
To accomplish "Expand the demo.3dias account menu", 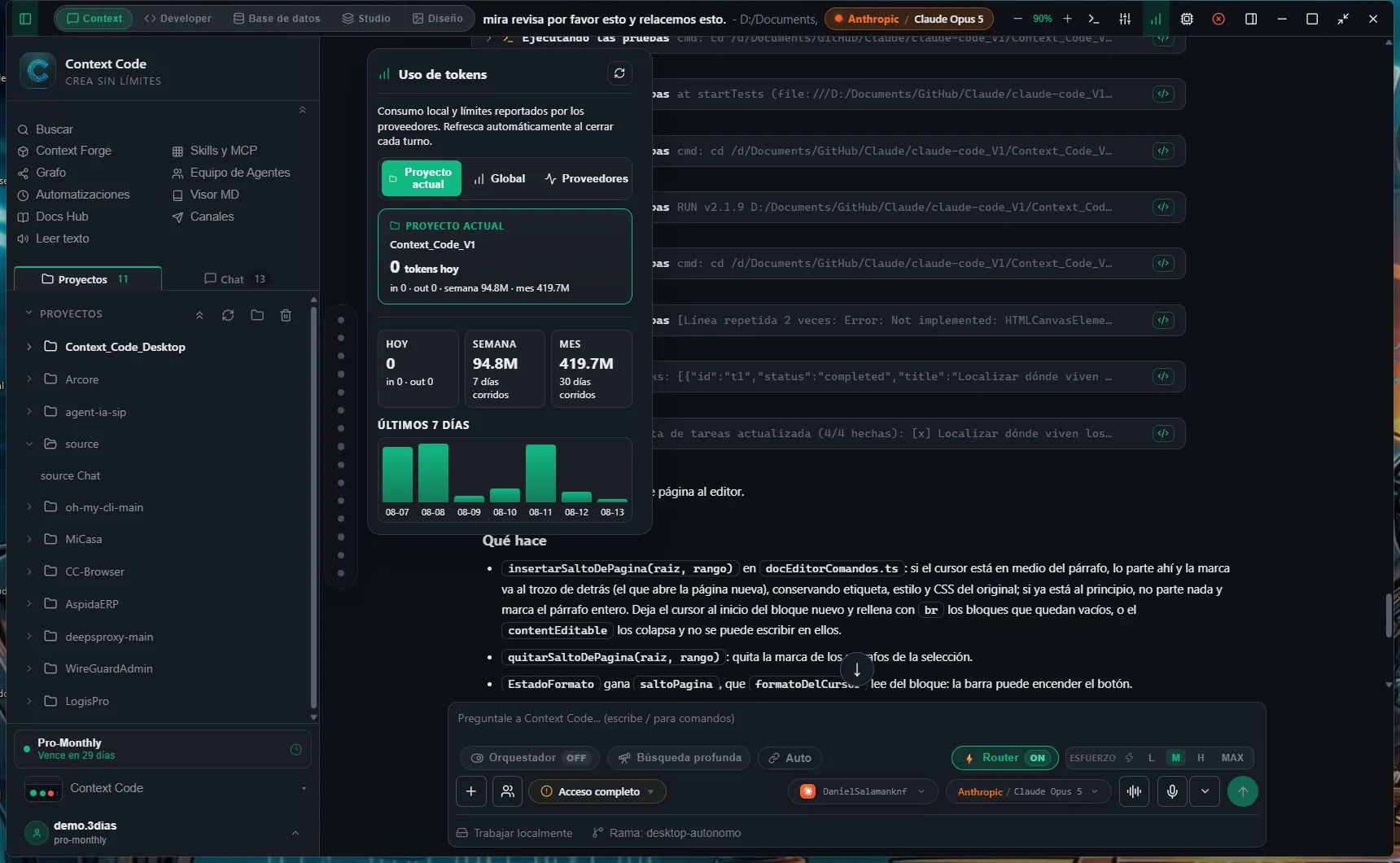I will (x=295, y=833).
